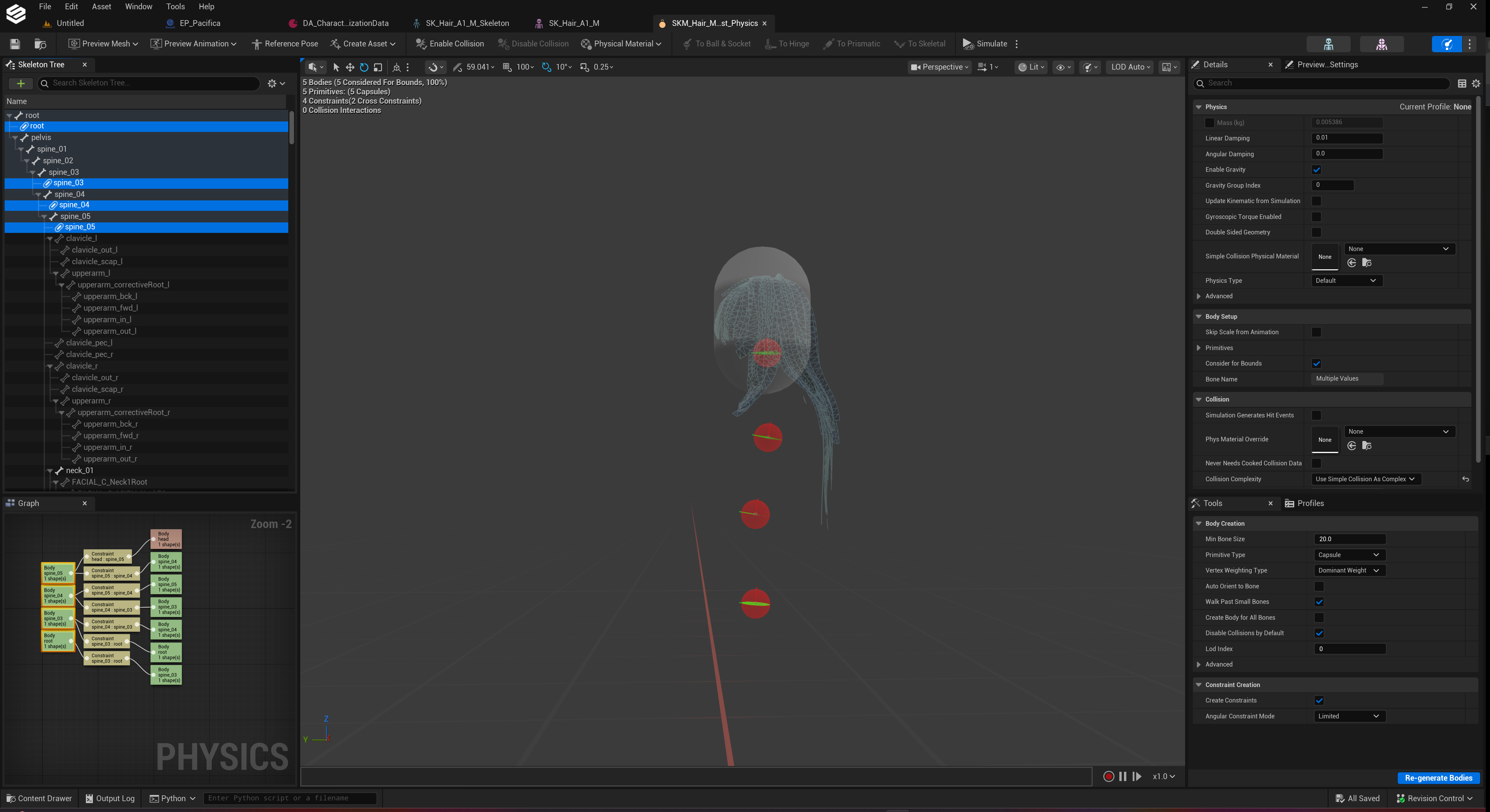Toggle Details property matrix view icon
Screen dimensions: 1490x812
pos(1462,83)
